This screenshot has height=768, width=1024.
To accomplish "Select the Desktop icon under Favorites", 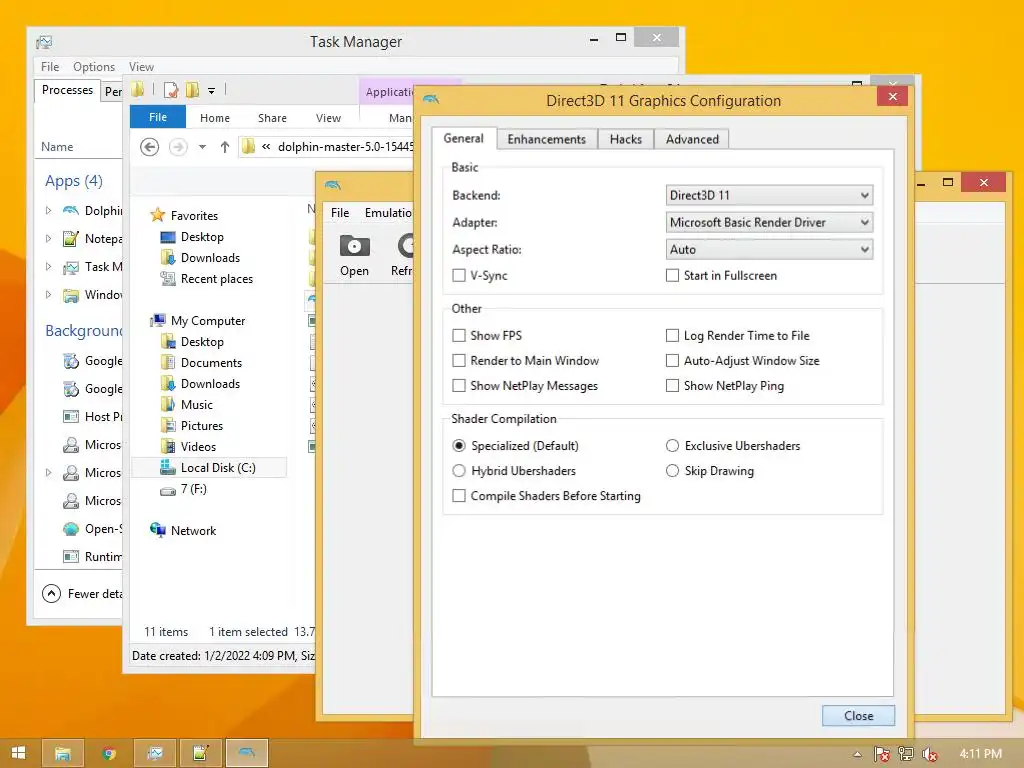I will [x=168, y=237].
